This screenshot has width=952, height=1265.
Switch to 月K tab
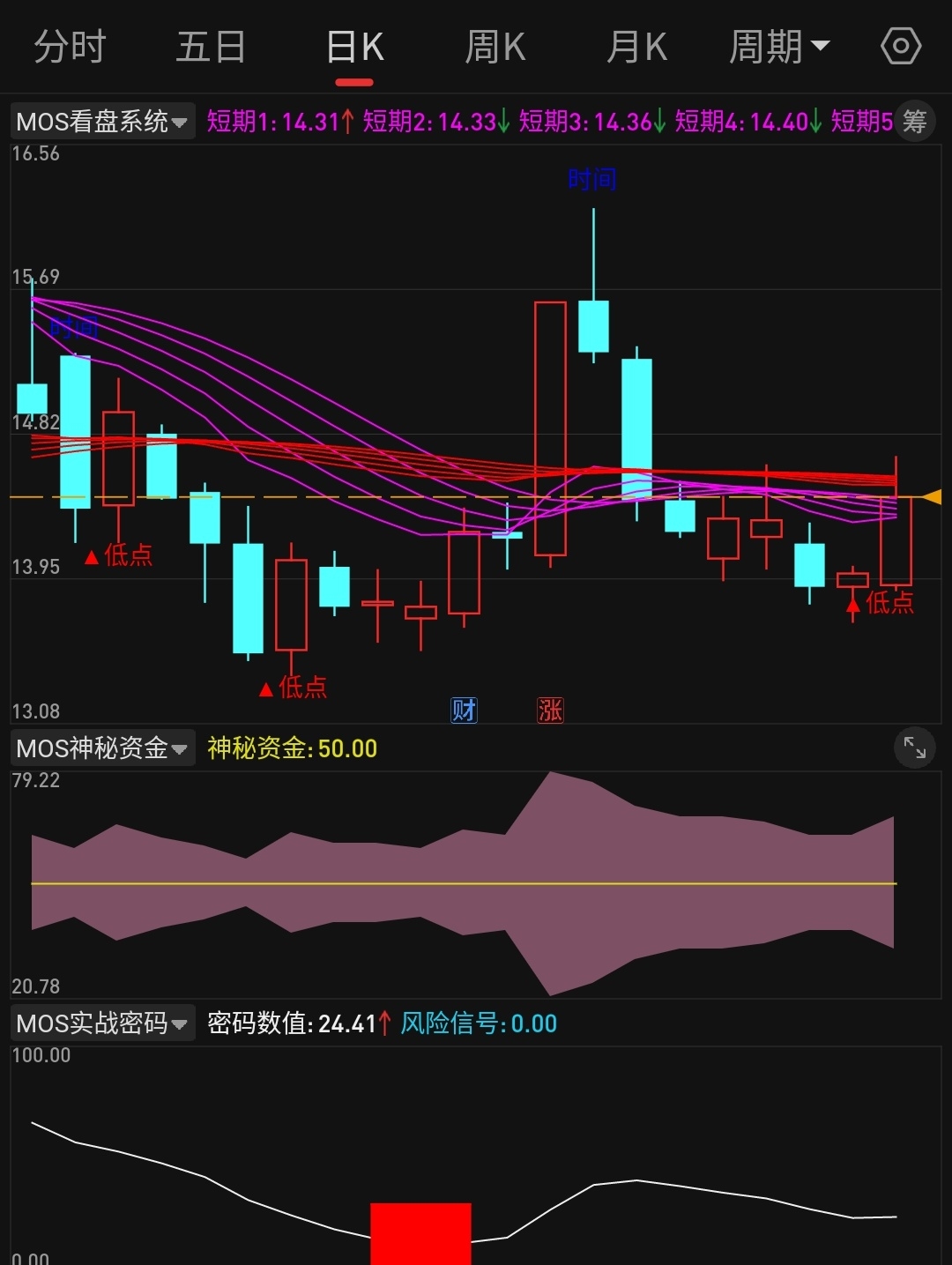[x=636, y=47]
